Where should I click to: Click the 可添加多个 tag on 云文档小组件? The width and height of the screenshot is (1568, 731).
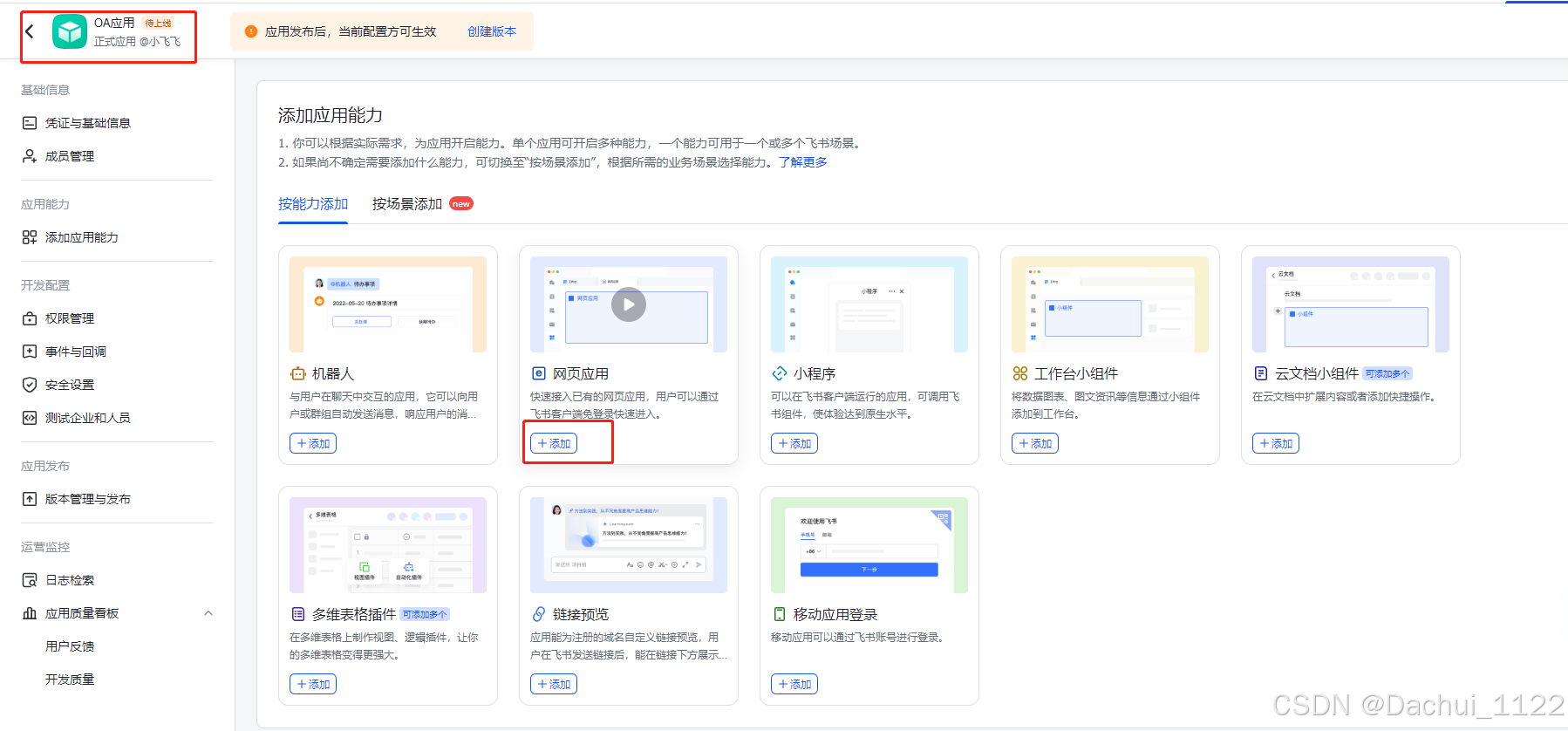(x=1387, y=373)
